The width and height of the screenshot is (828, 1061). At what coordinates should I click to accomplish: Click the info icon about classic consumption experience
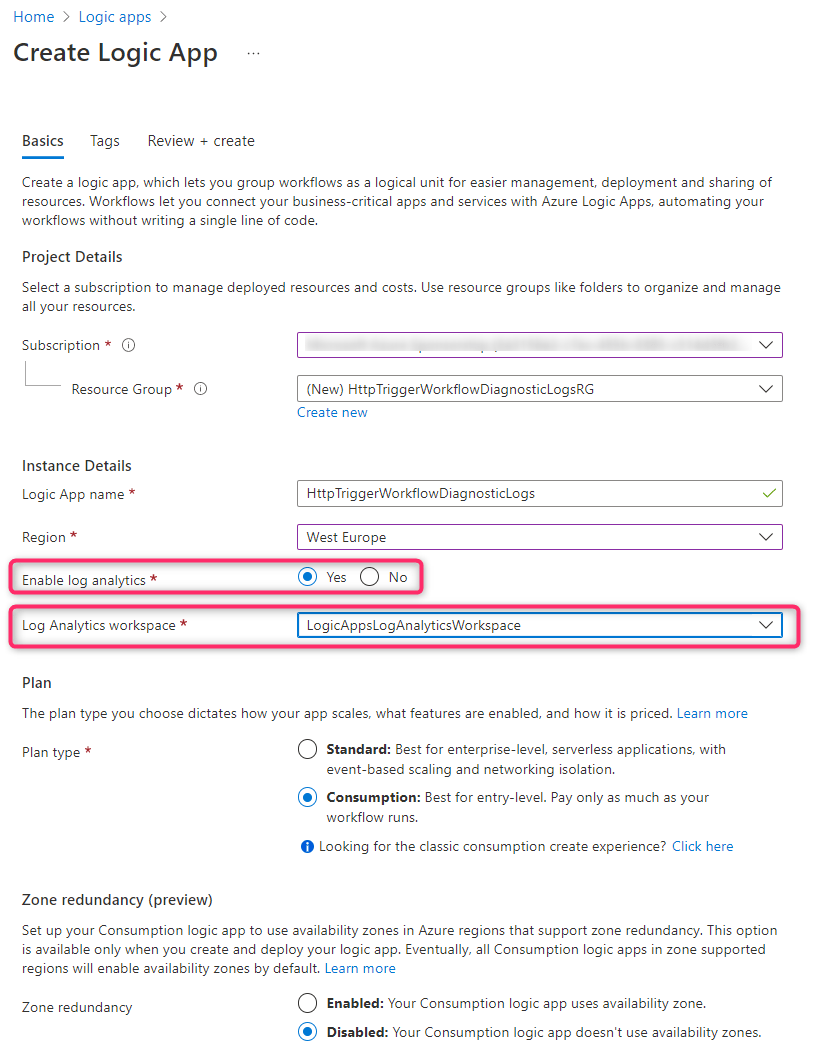307,846
